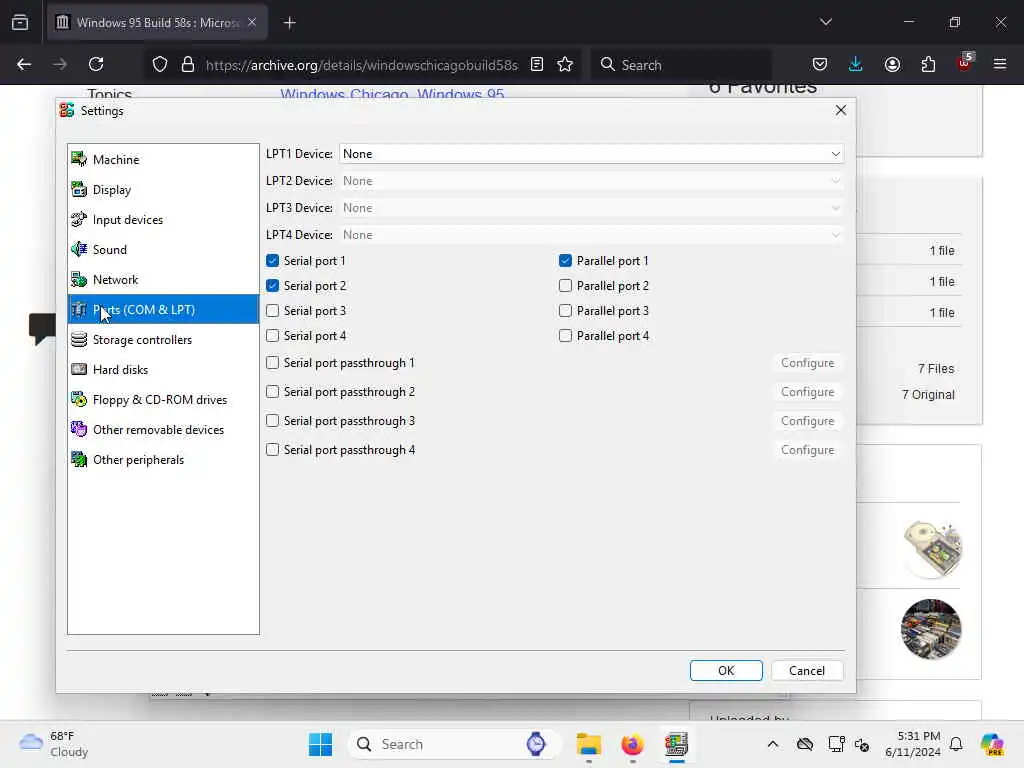Enable Serial port passthrough 2
The image size is (1024, 768).
click(x=273, y=392)
